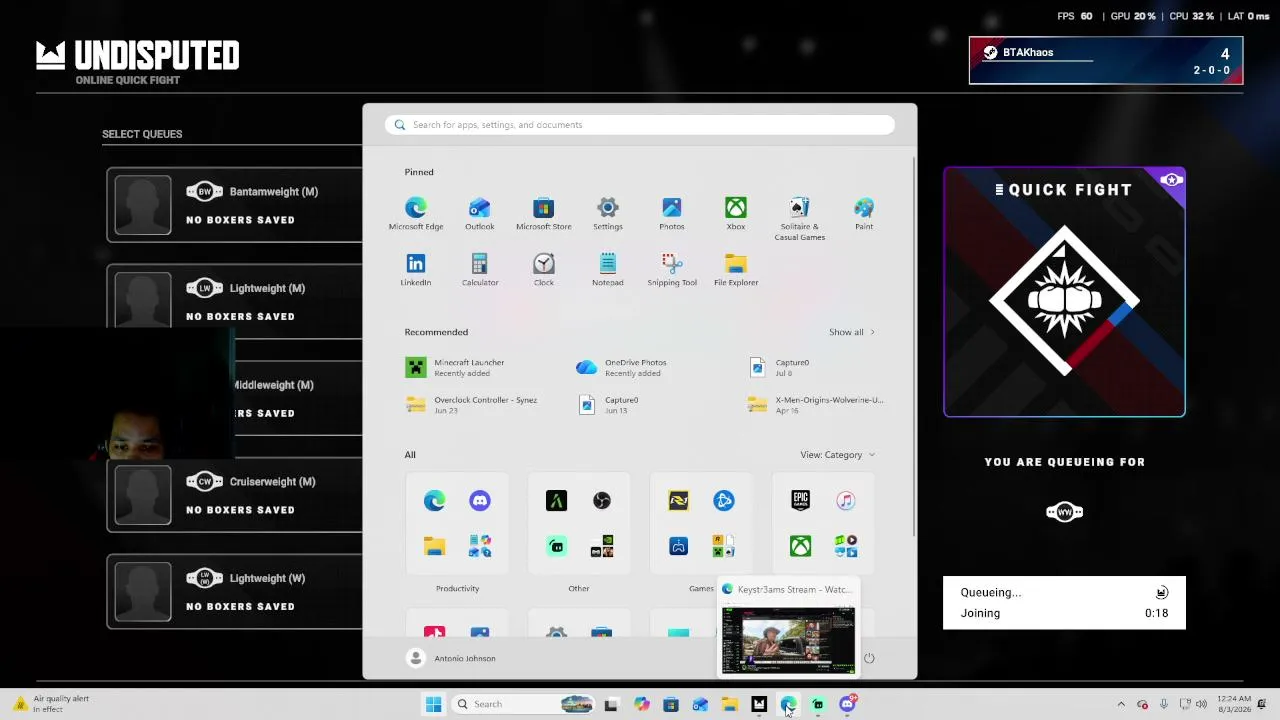Open the pinned Settings gear app
Screen dimensions: 1280x720
click(x=608, y=213)
